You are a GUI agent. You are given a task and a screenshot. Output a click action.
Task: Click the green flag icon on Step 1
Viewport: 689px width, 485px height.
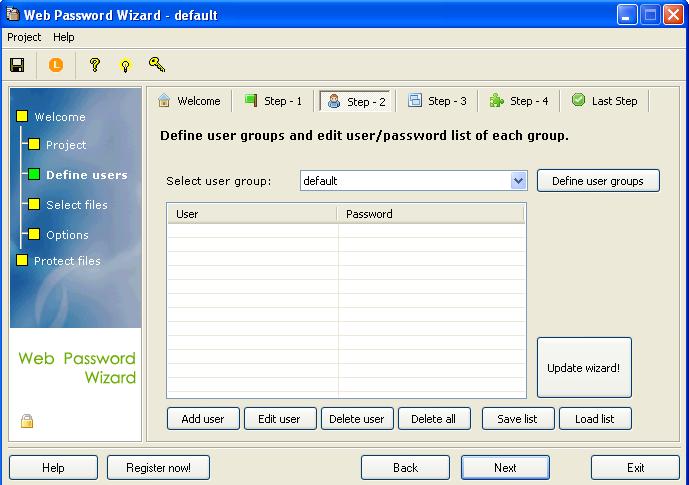(251, 100)
